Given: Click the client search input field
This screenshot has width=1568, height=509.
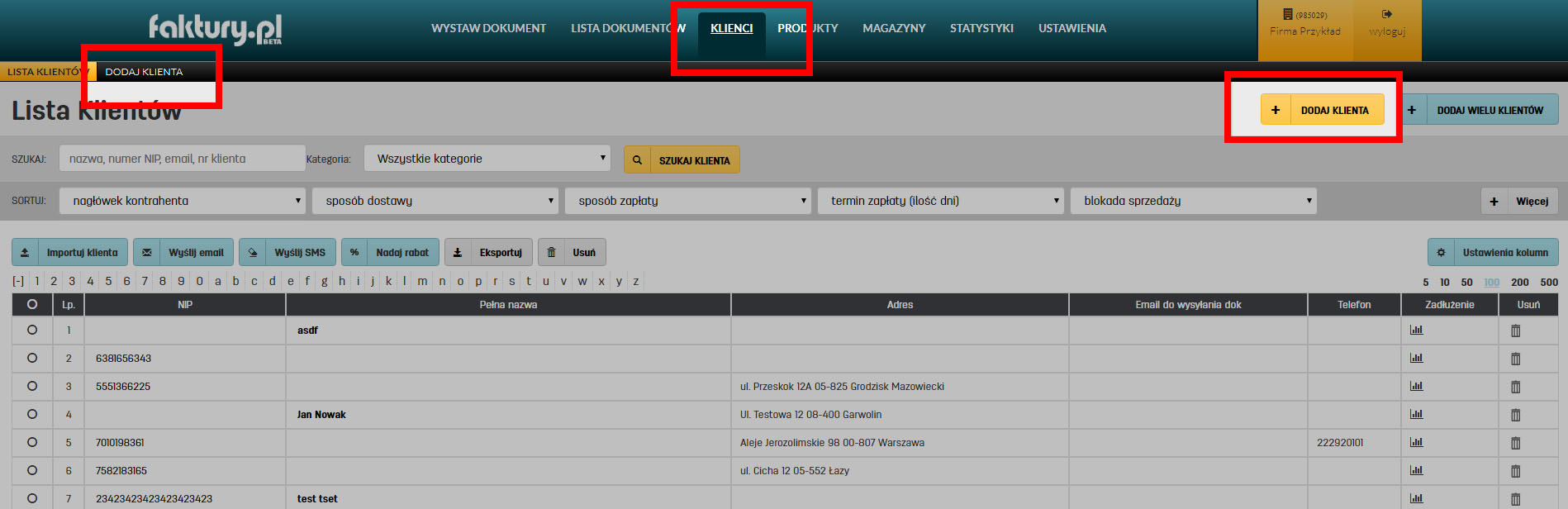Looking at the screenshot, I should 182,159.
